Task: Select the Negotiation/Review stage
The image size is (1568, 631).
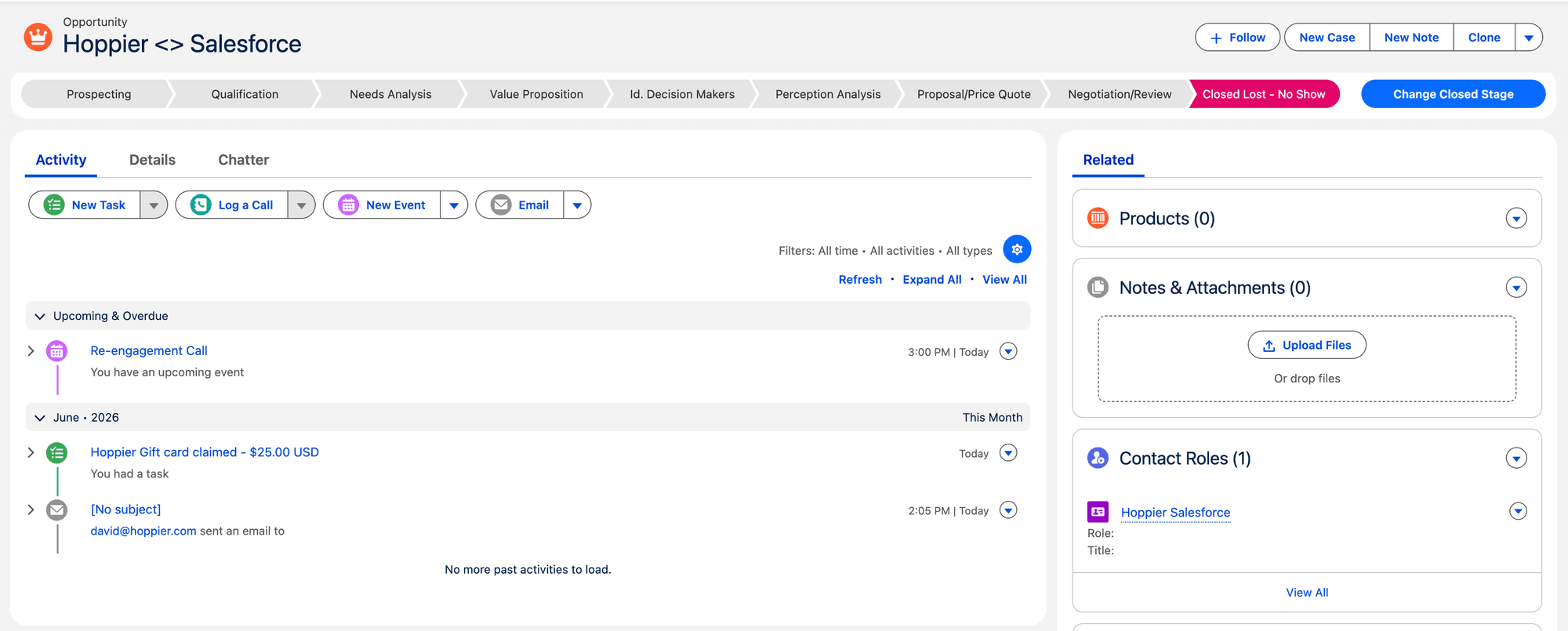Action: pyautogui.click(x=1120, y=94)
